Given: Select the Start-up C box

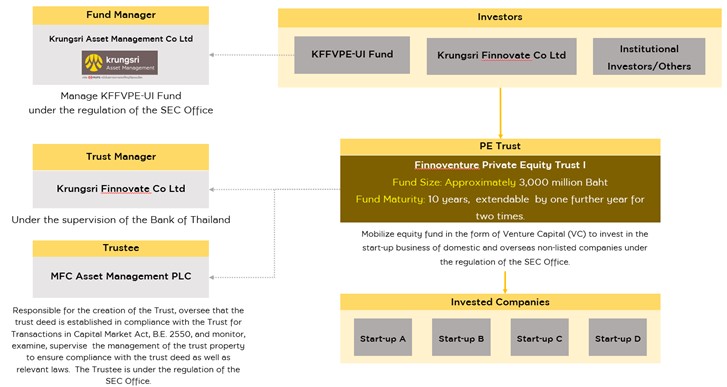Looking at the screenshot, I should point(539,337).
